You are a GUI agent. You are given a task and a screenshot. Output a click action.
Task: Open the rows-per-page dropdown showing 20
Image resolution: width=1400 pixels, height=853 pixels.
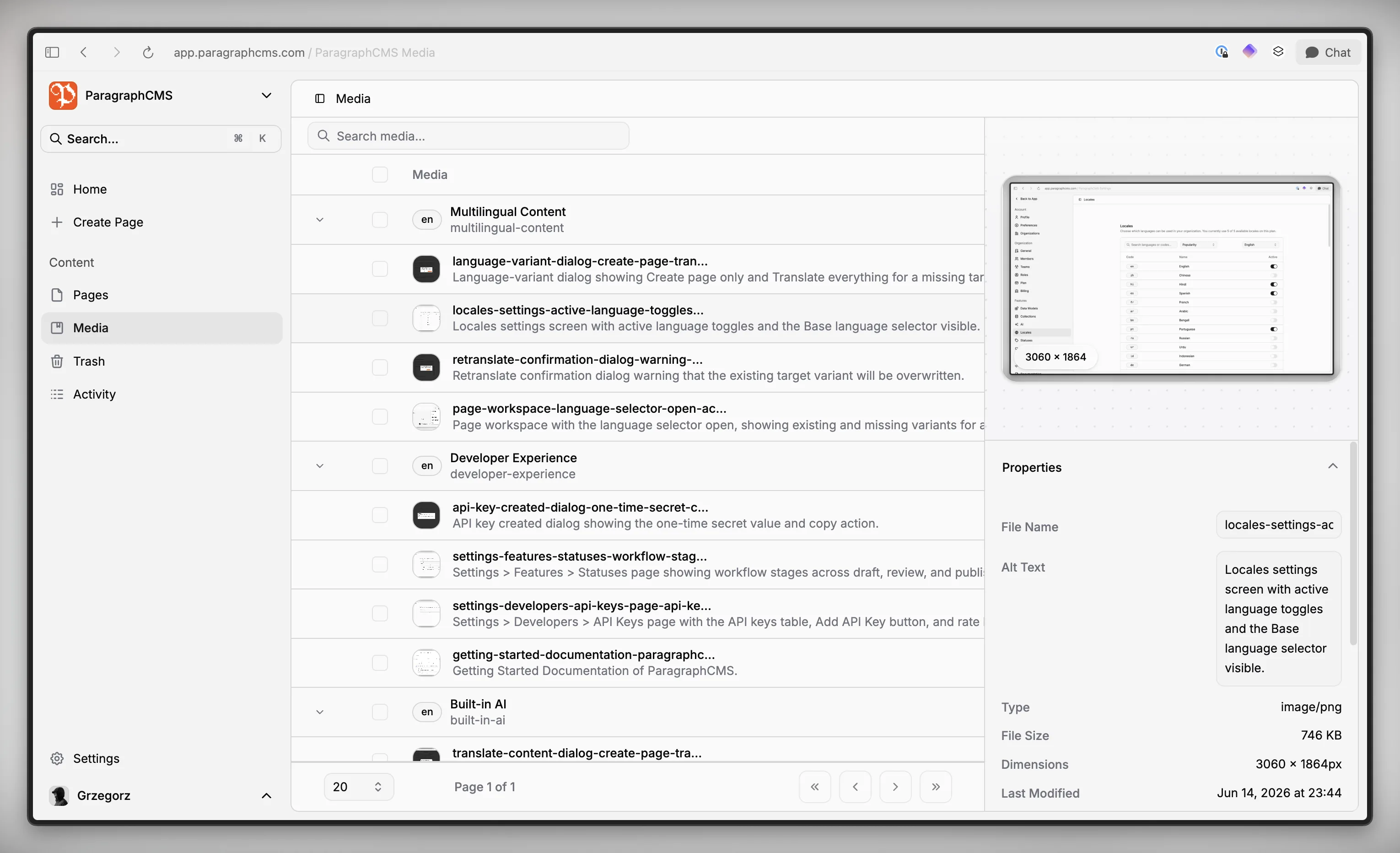click(x=359, y=787)
